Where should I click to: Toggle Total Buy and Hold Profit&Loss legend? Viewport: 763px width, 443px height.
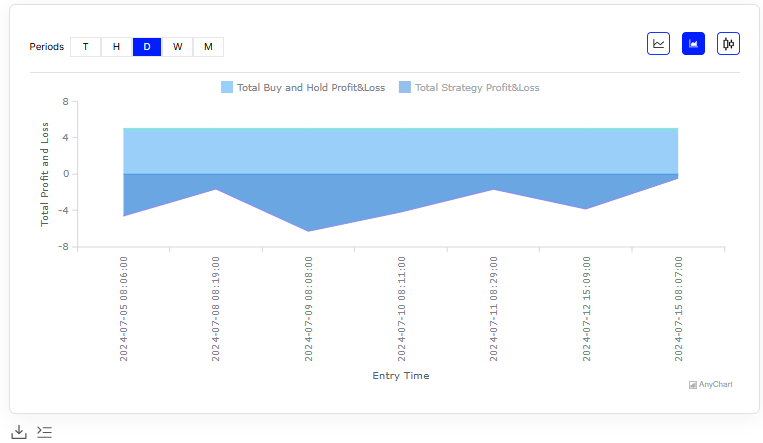pyautogui.click(x=310, y=88)
